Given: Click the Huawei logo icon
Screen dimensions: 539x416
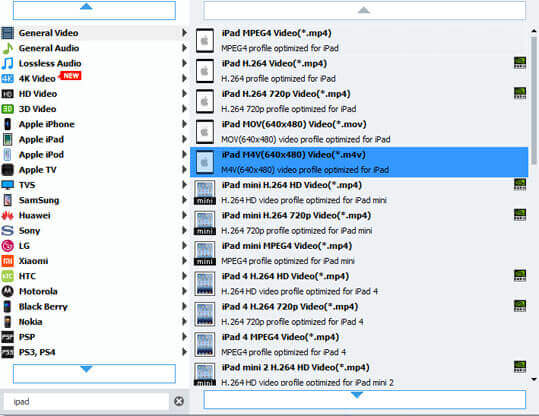Looking at the screenshot, I should [8, 216].
